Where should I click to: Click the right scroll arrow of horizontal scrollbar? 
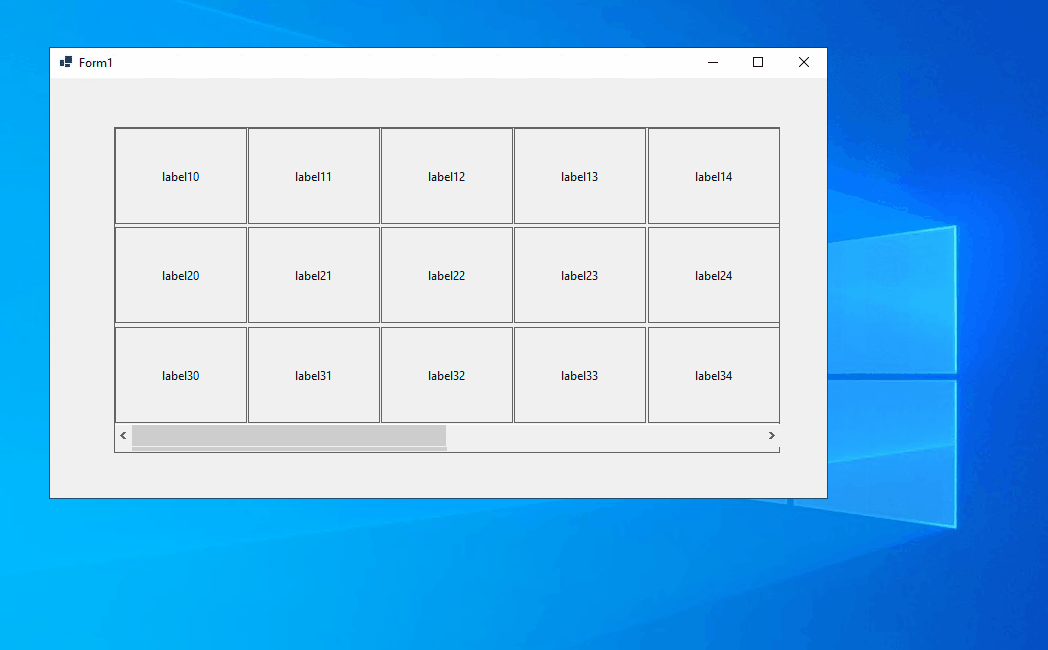point(771,436)
